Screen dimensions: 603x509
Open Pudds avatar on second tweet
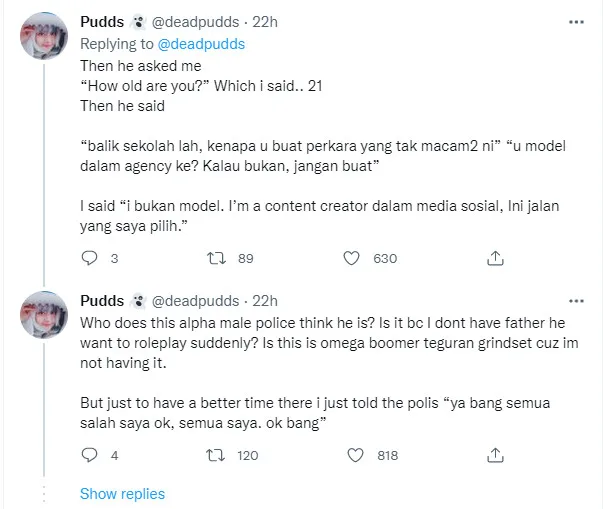tap(44, 314)
